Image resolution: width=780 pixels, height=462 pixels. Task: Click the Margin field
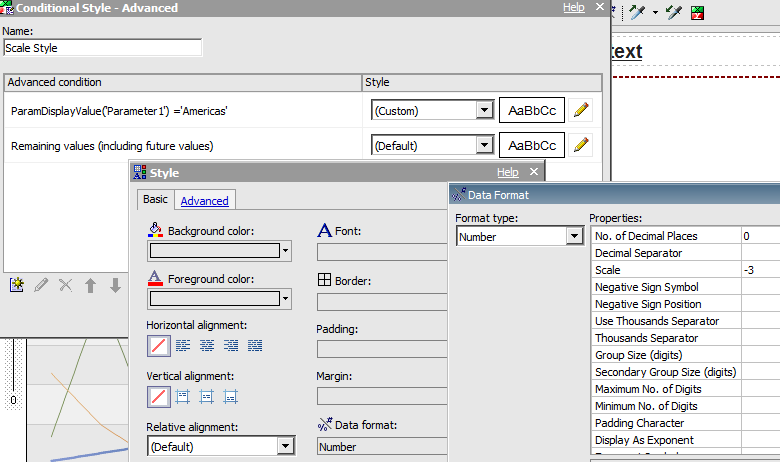382,396
